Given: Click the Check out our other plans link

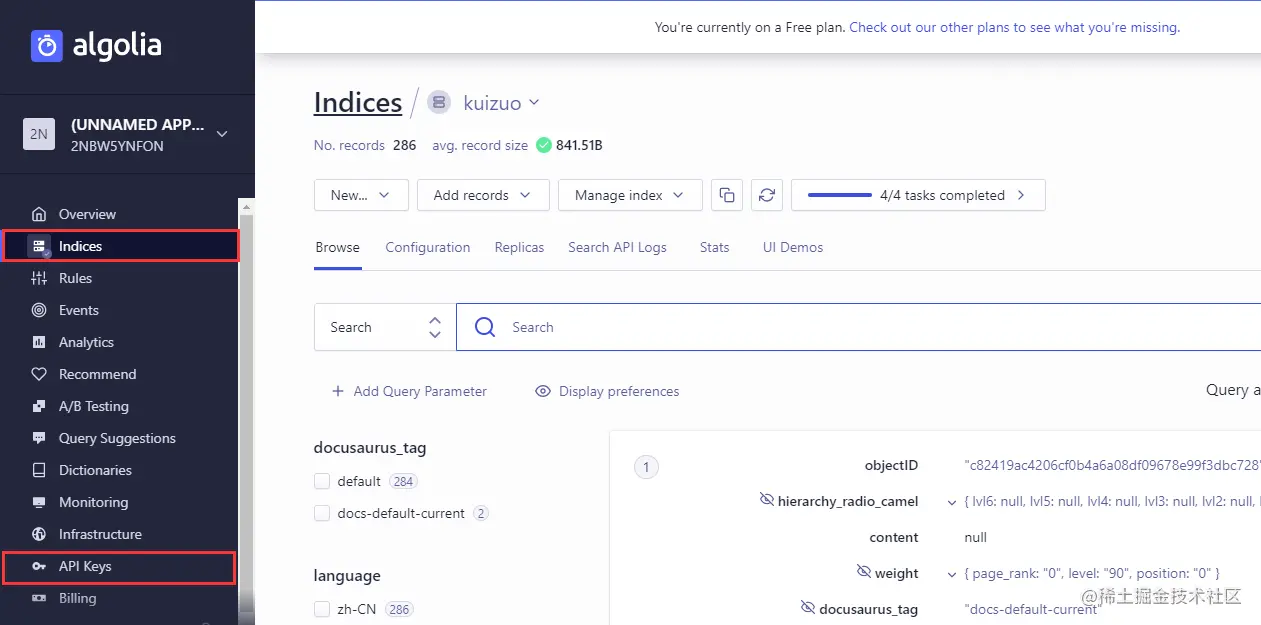Looking at the screenshot, I should click(x=1014, y=28).
